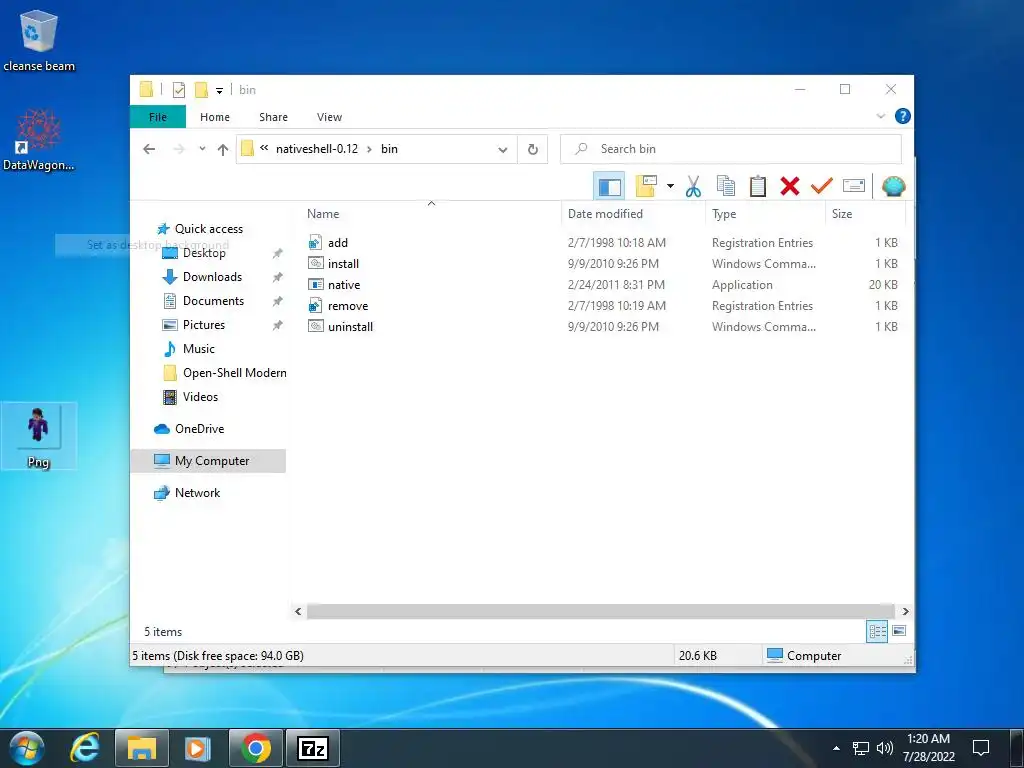
Task: Click the Properties checkmark in title bar
Action: 178,90
